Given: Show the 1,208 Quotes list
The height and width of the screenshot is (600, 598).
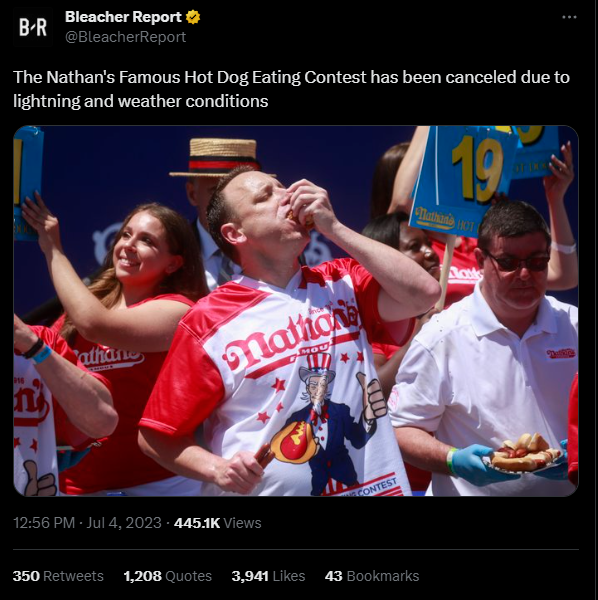Looking at the screenshot, I should click(168, 576).
